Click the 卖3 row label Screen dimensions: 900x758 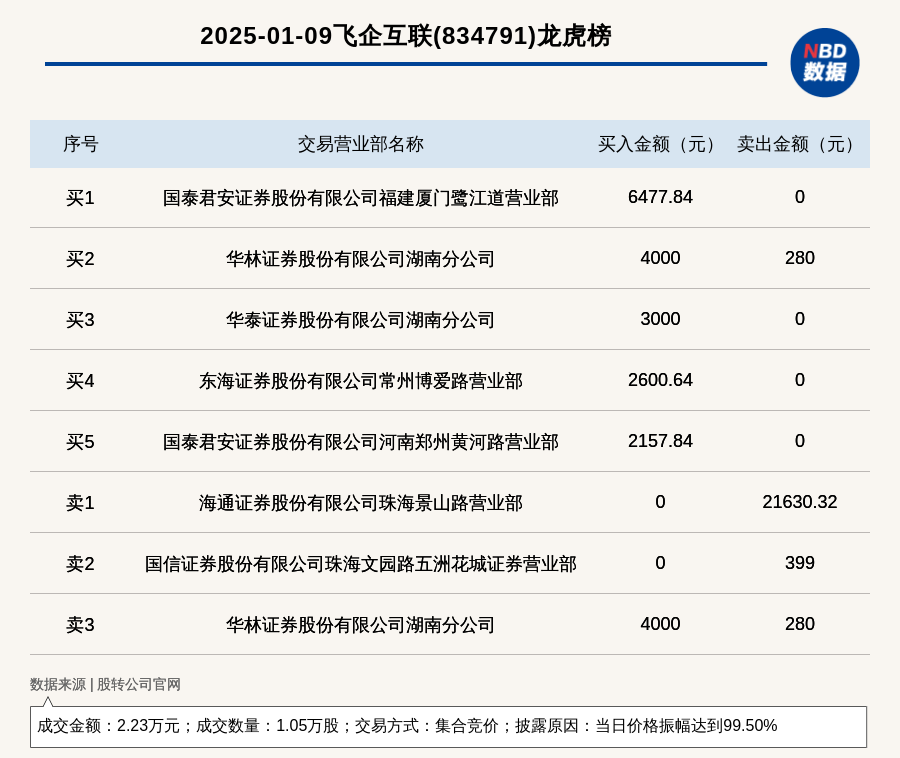(x=80, y=624)
